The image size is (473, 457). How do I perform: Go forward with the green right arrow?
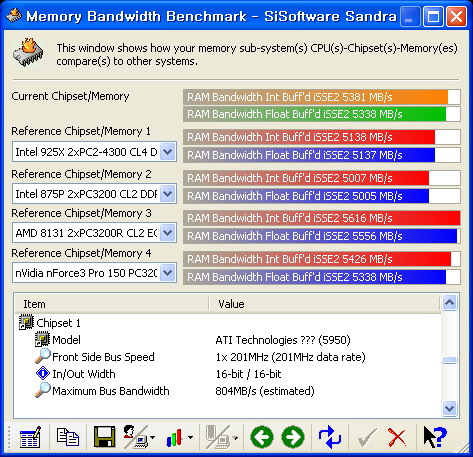tap(293, 437)
